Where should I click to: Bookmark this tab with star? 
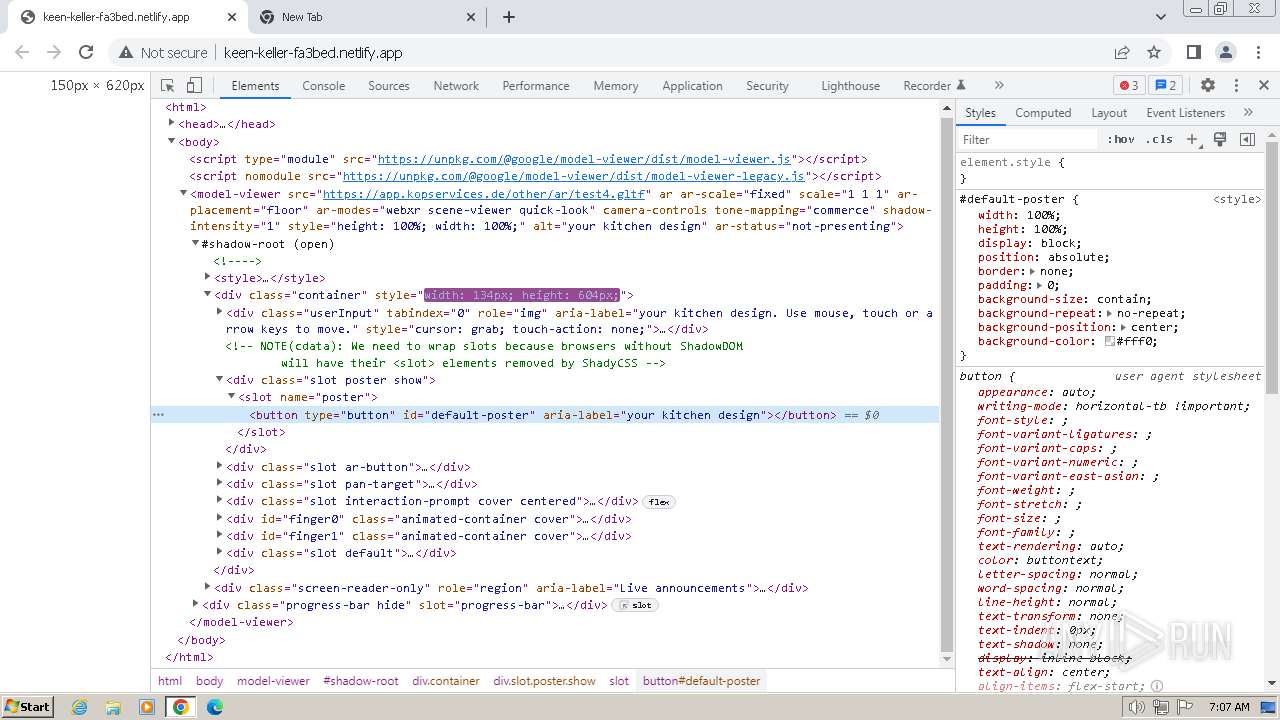coord(1154,52)
